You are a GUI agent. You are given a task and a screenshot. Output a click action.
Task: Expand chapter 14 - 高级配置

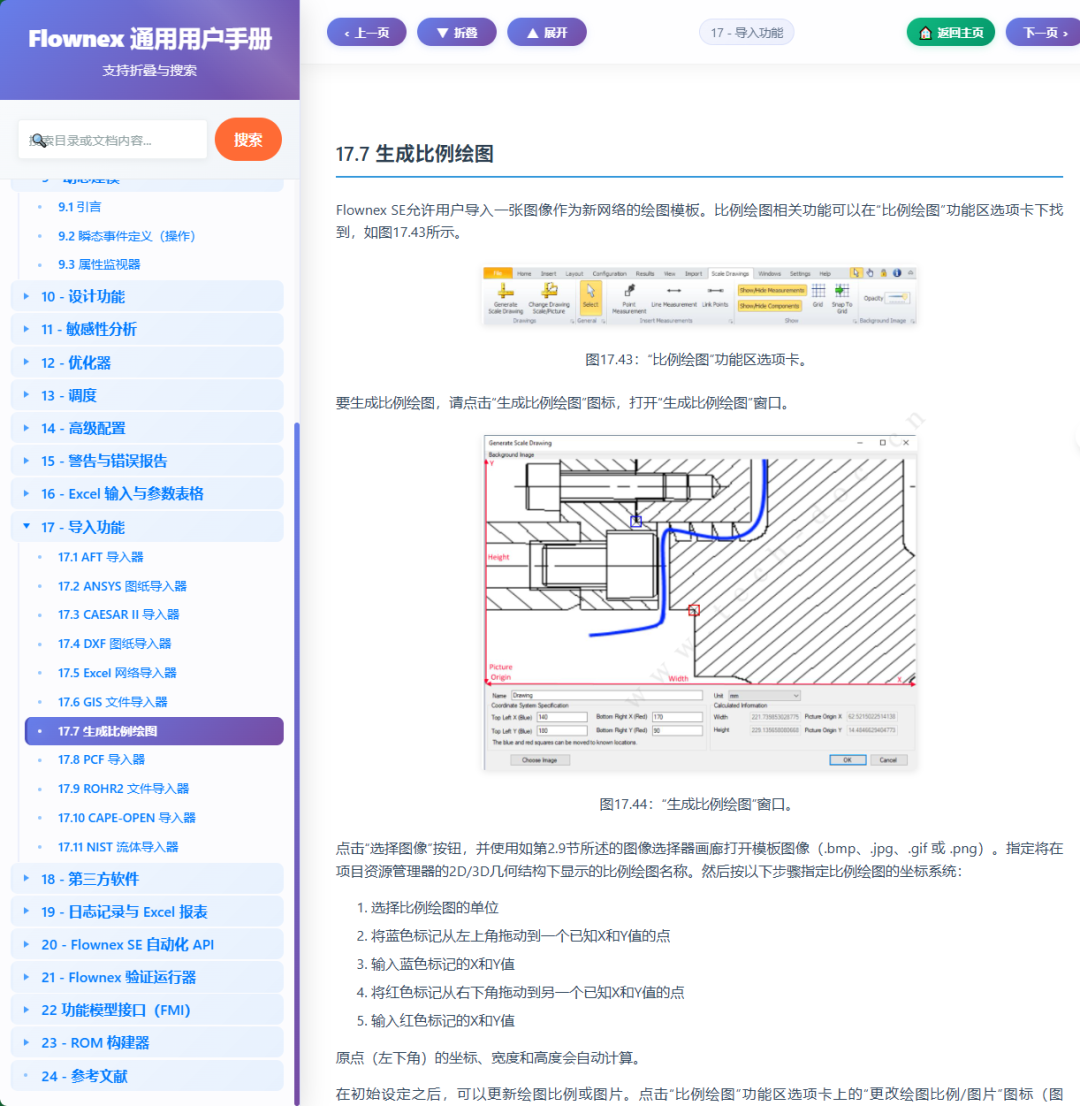click(147, 428)
